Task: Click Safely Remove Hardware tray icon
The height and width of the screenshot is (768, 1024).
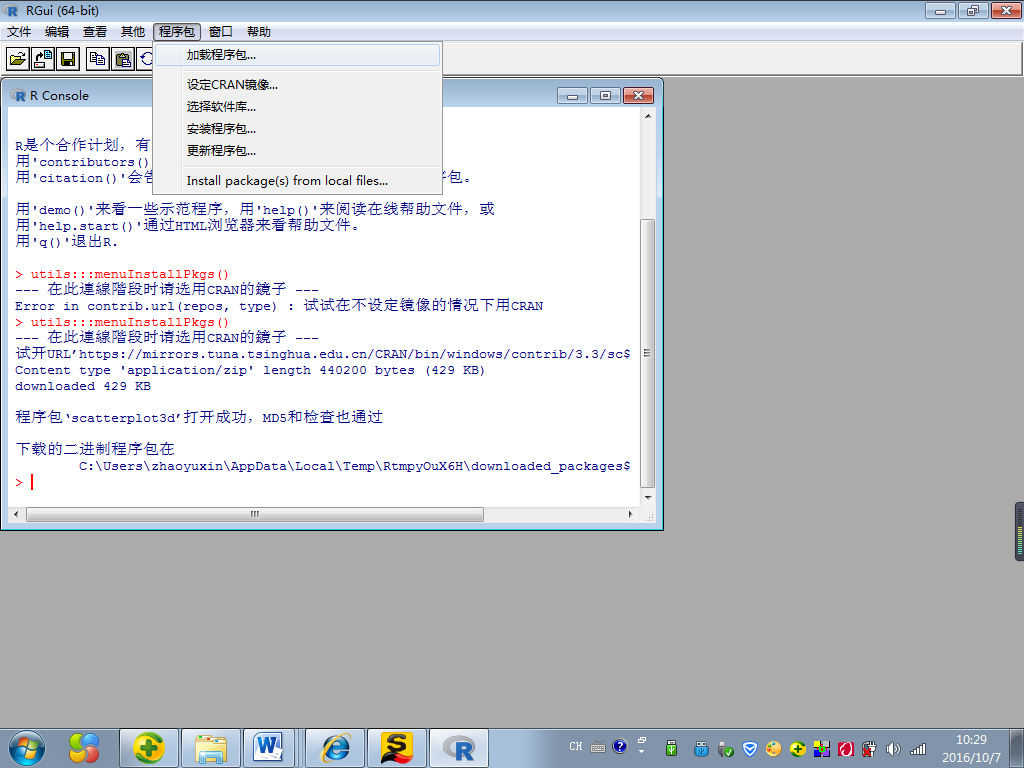Action: 726,748
